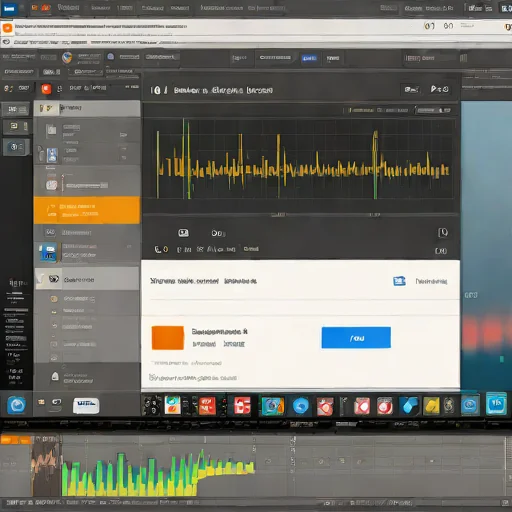Select the blue highlighted tab in the top toolbar
This screenshot has width=512, height=512.
click(x=309, y=58)
